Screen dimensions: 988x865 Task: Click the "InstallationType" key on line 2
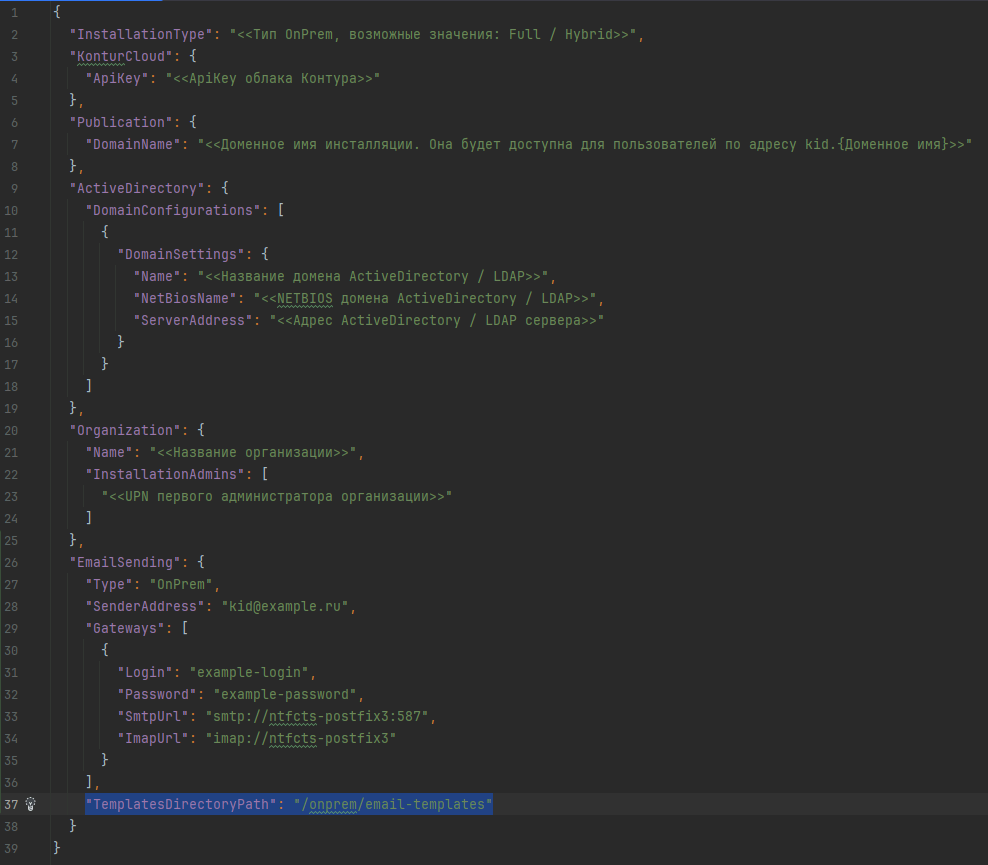141,34
